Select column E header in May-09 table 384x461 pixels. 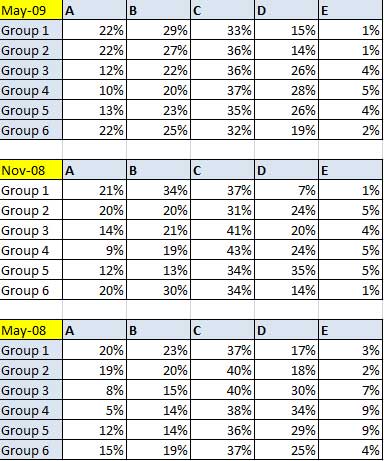[x=350, y=10]
